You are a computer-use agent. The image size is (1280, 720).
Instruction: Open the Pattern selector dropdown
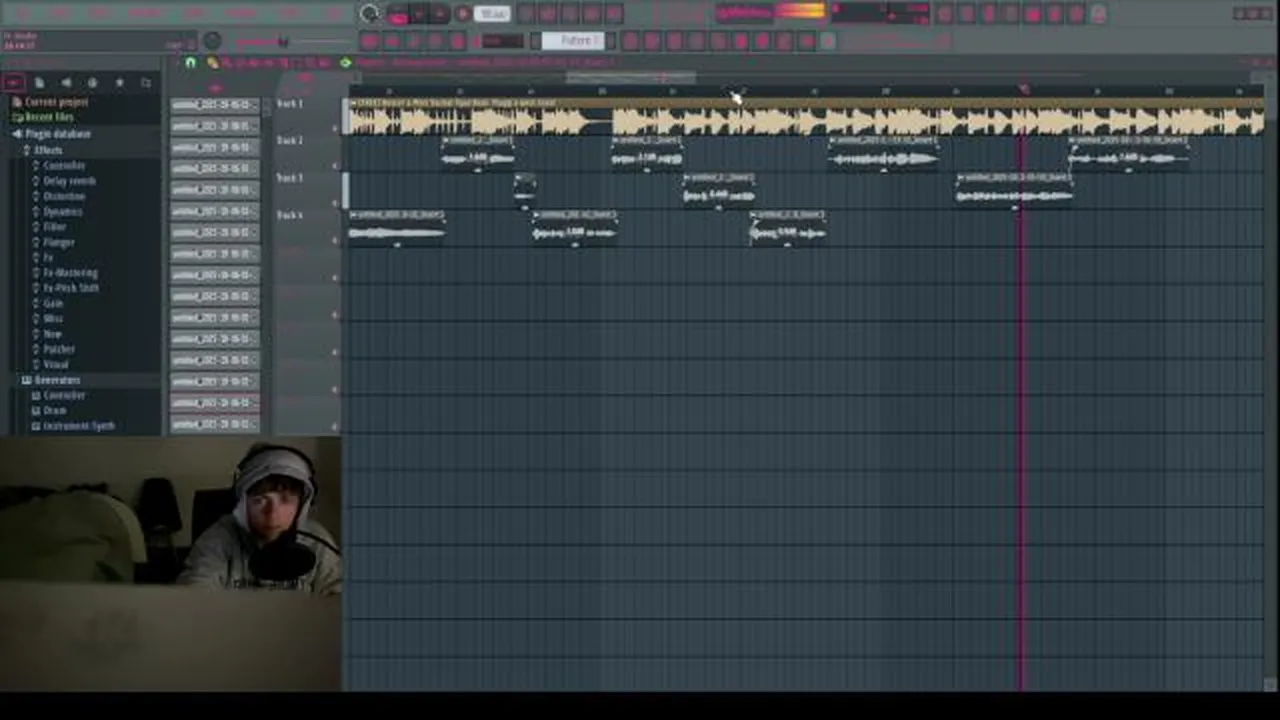tap(575, 41)
